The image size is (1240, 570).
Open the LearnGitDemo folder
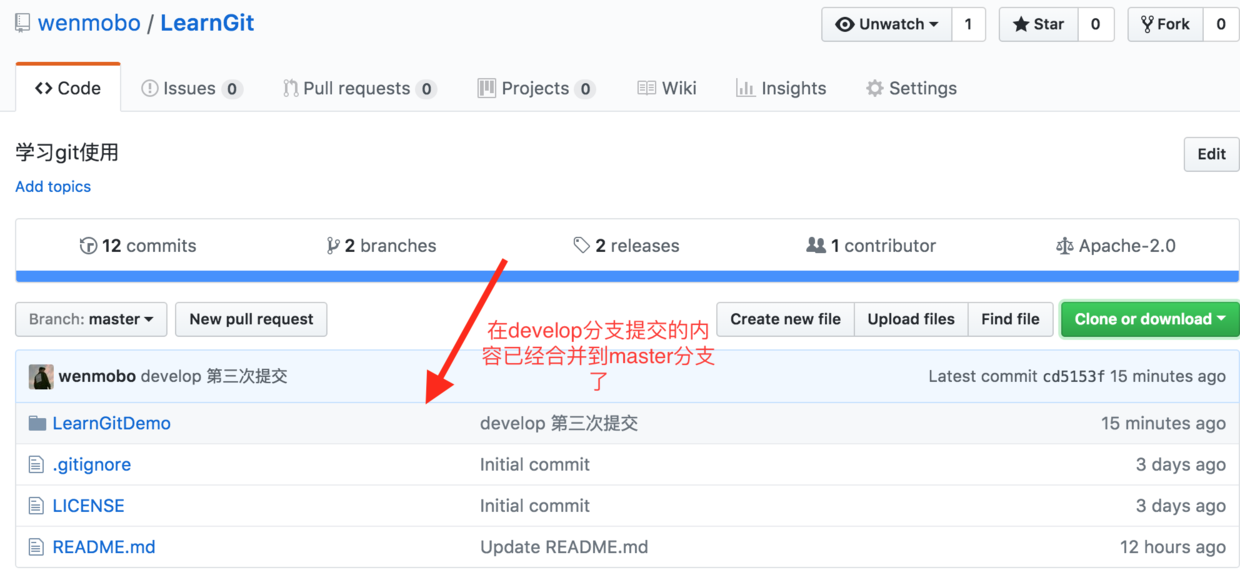[111, 424]
